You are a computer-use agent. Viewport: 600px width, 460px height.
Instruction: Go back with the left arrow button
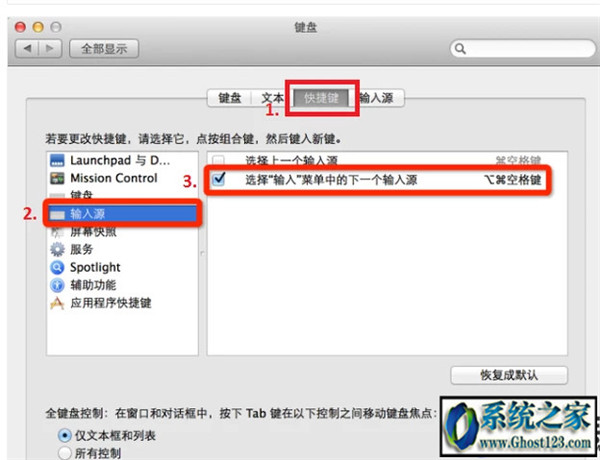pyautogui.click(x=27, y=49)
